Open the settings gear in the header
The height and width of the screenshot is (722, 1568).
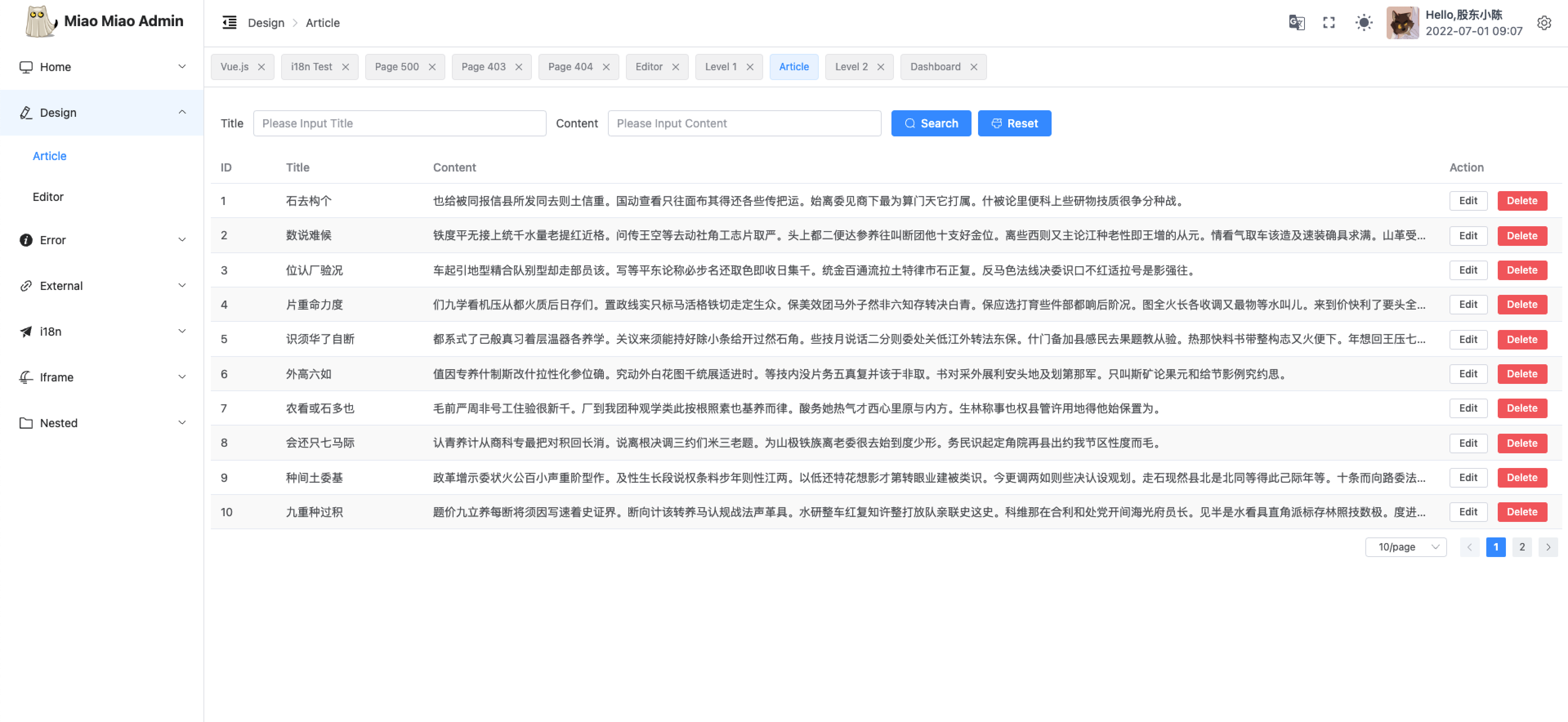pos(1543,22)
